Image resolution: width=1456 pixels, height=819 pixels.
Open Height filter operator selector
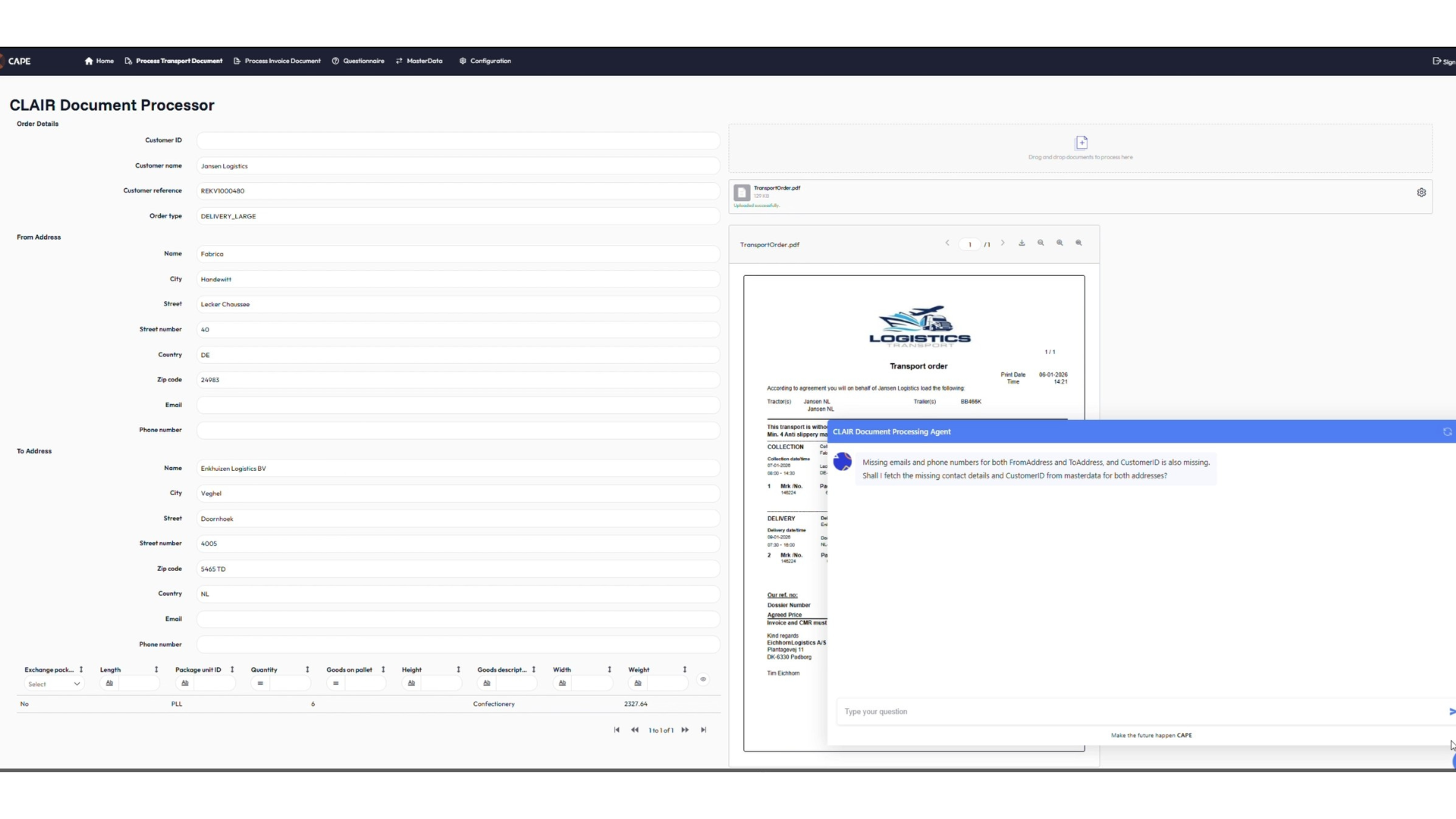pos(411,683)
